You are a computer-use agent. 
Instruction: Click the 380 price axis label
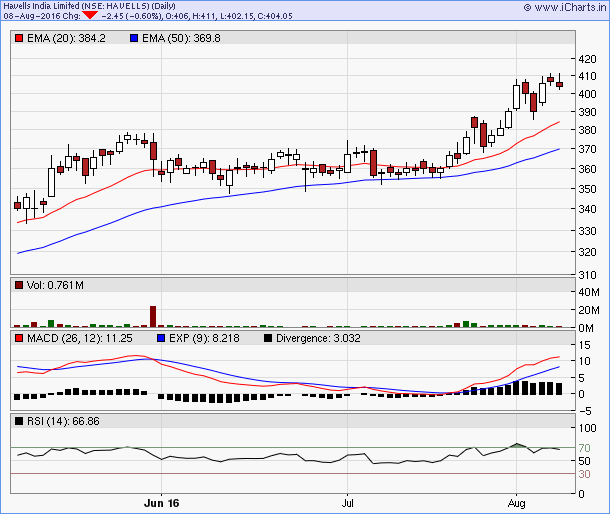pos(587,130)
